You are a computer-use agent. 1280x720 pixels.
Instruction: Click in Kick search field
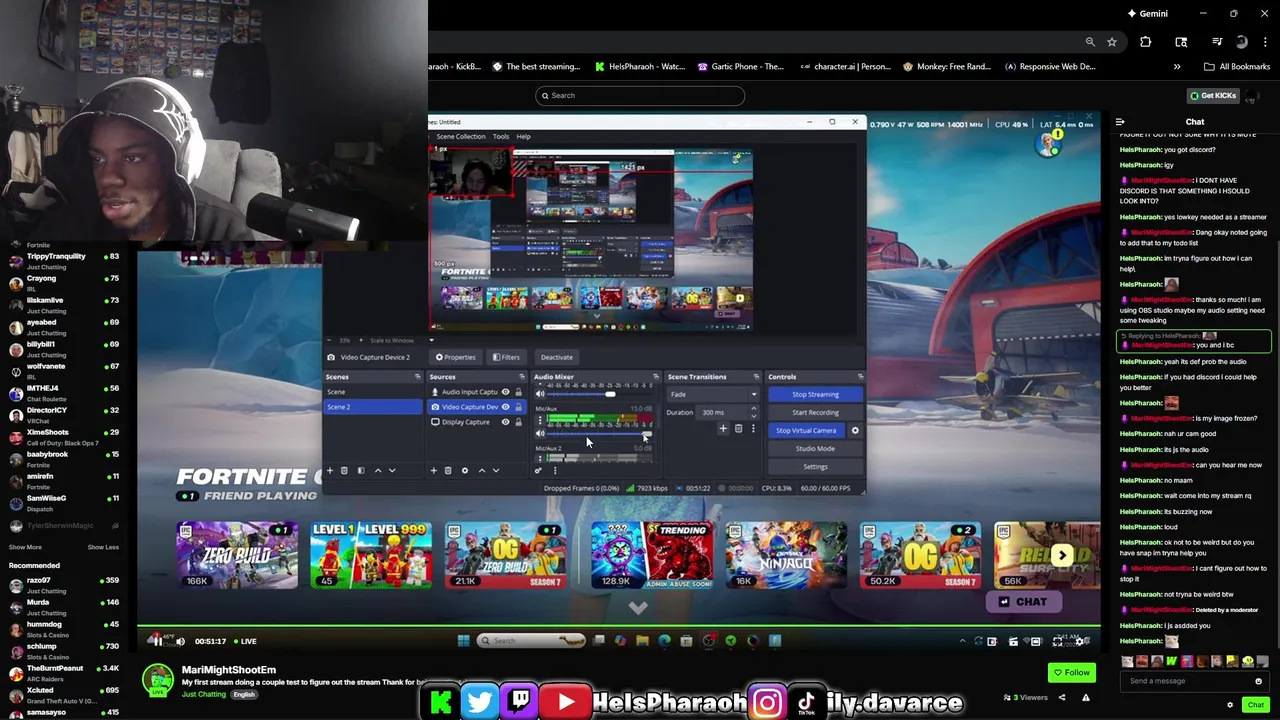640,95
